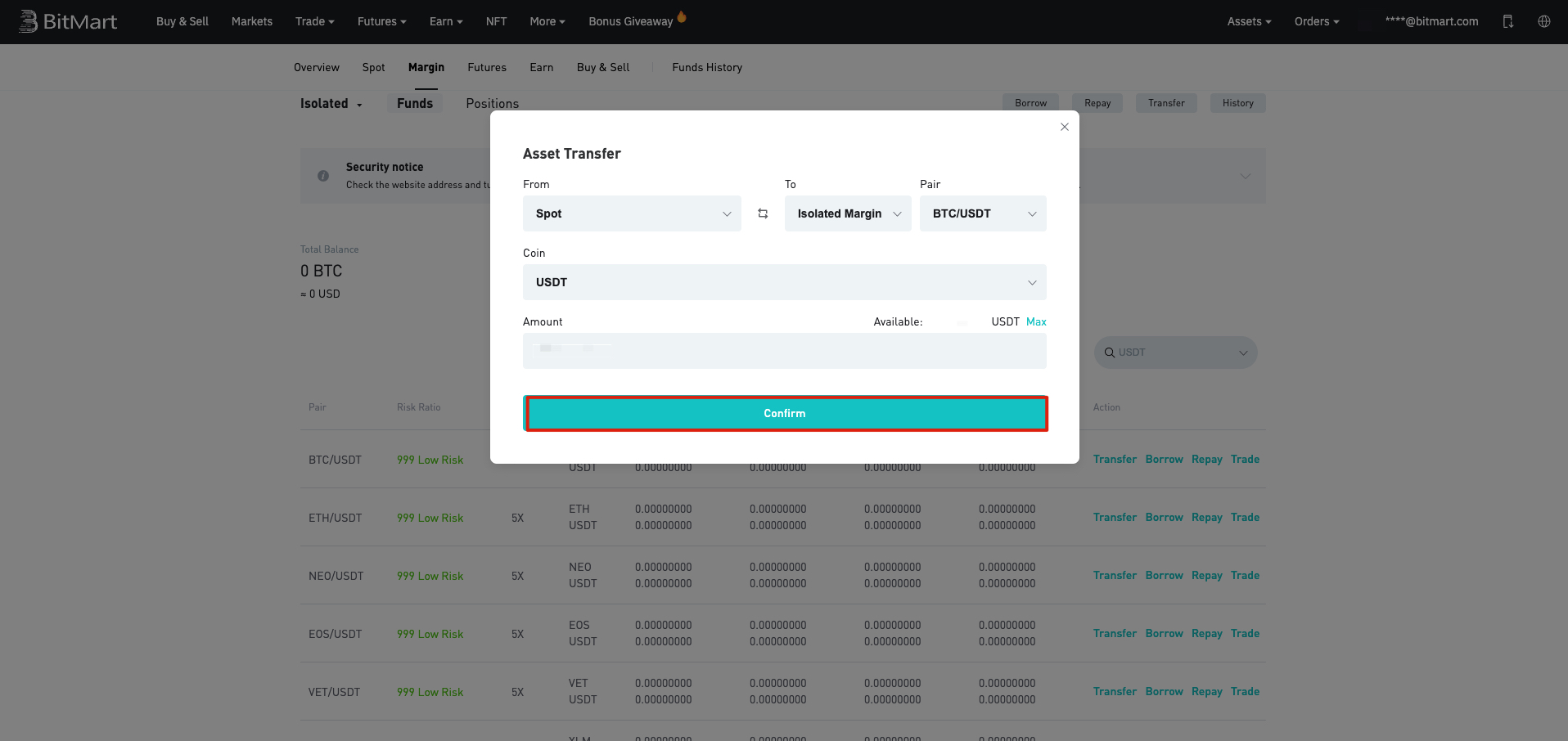This screenshot has height=741, width=1568.
Task: Open the Bonus Giveaway page
Action: point(631,21)
